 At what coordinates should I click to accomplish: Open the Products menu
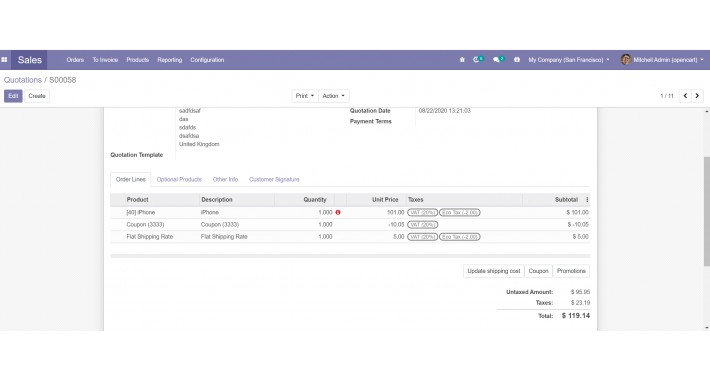(138, 60)
